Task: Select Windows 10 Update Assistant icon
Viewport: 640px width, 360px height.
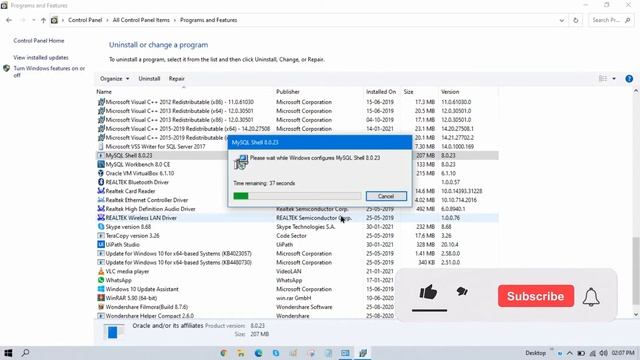Action: (x=101, y=289)
